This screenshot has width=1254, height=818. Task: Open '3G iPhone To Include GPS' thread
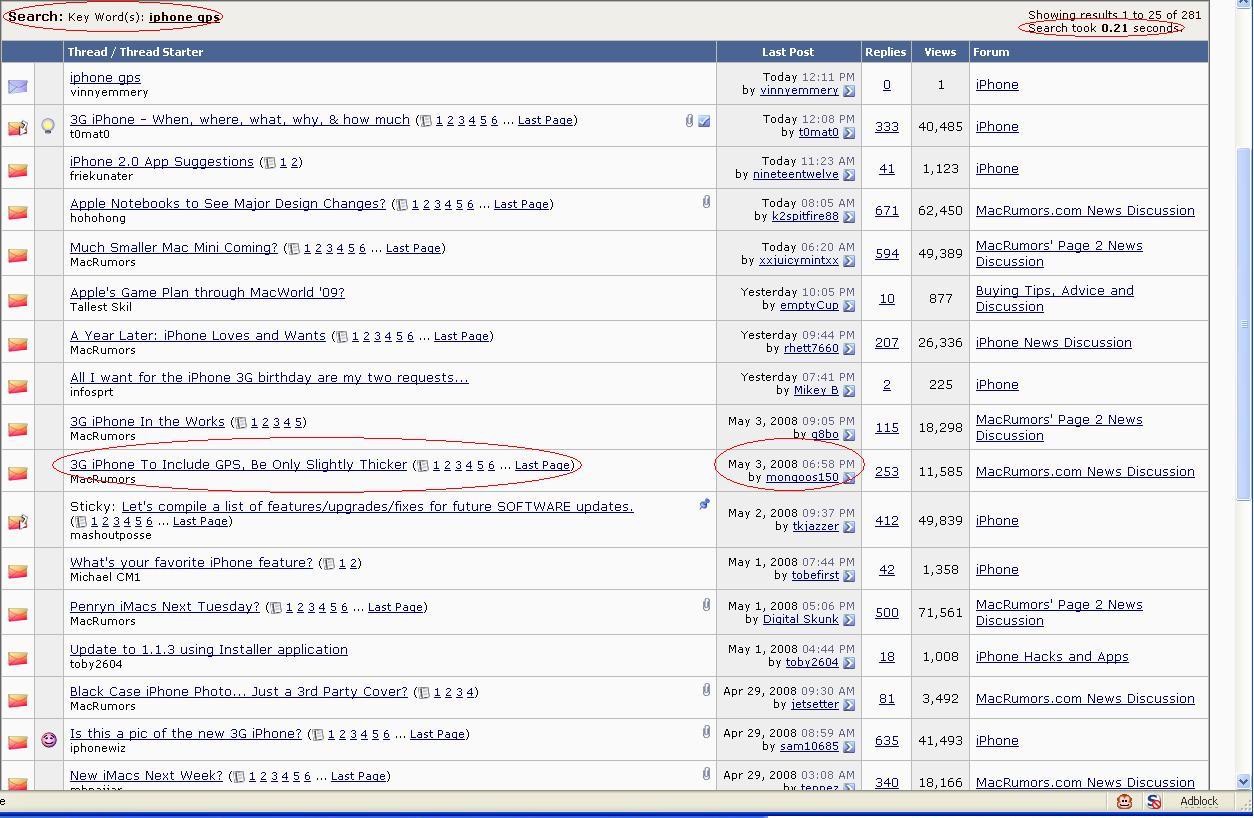tap(239, 465)
